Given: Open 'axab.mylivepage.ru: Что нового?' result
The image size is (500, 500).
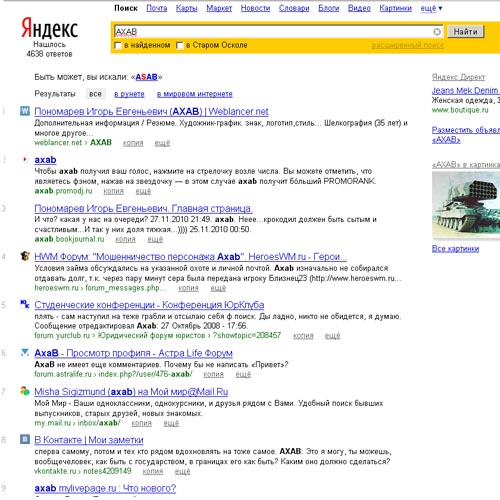Looking at the screenshot, I should pos(105,488).
